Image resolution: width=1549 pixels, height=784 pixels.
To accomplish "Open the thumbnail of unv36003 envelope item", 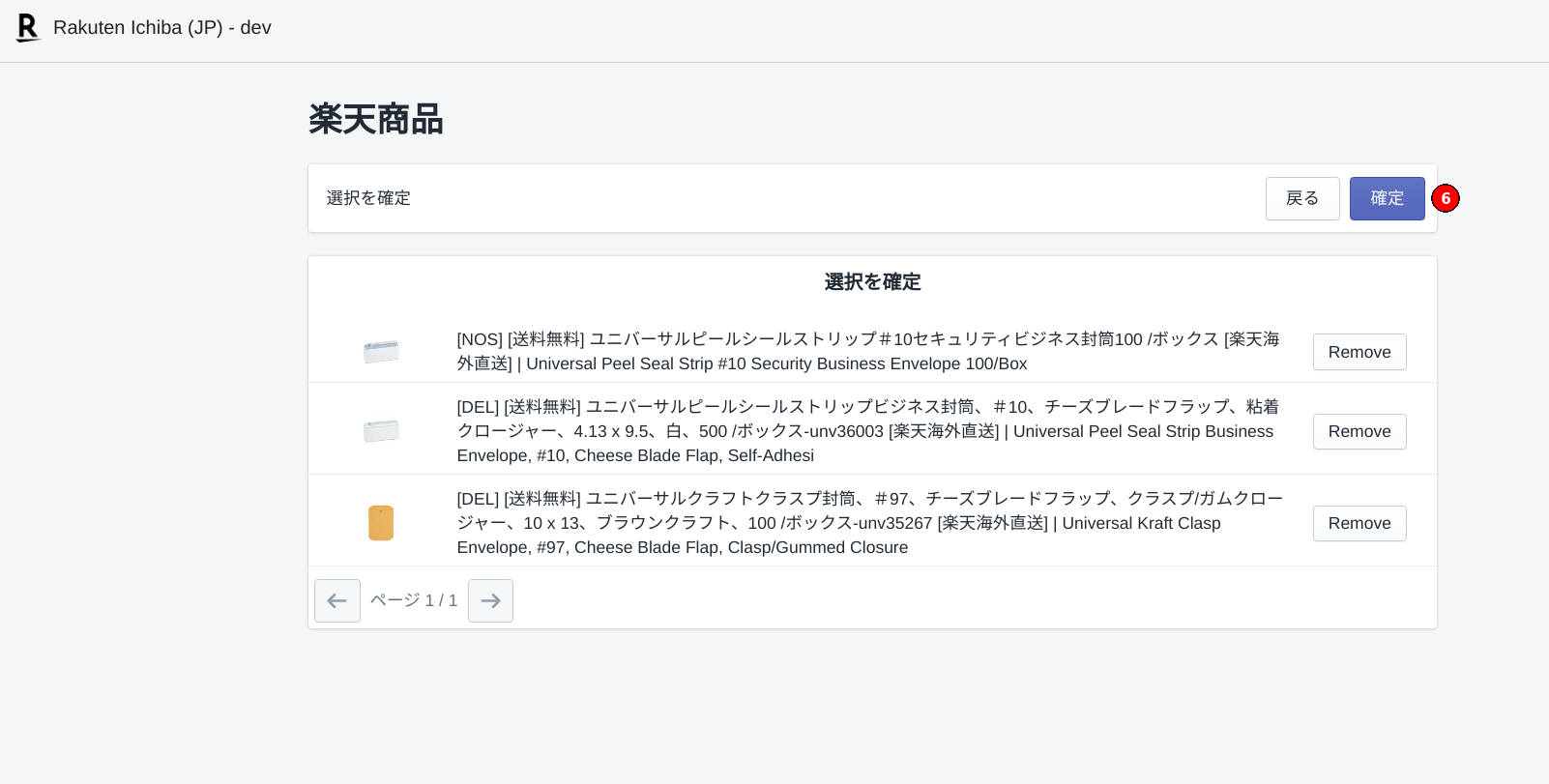I will [x=381, y=431].
